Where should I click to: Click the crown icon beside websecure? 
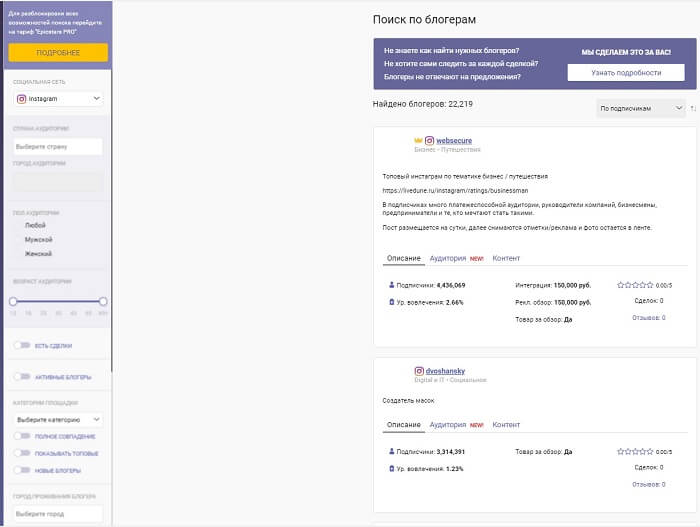pos(418,140)
